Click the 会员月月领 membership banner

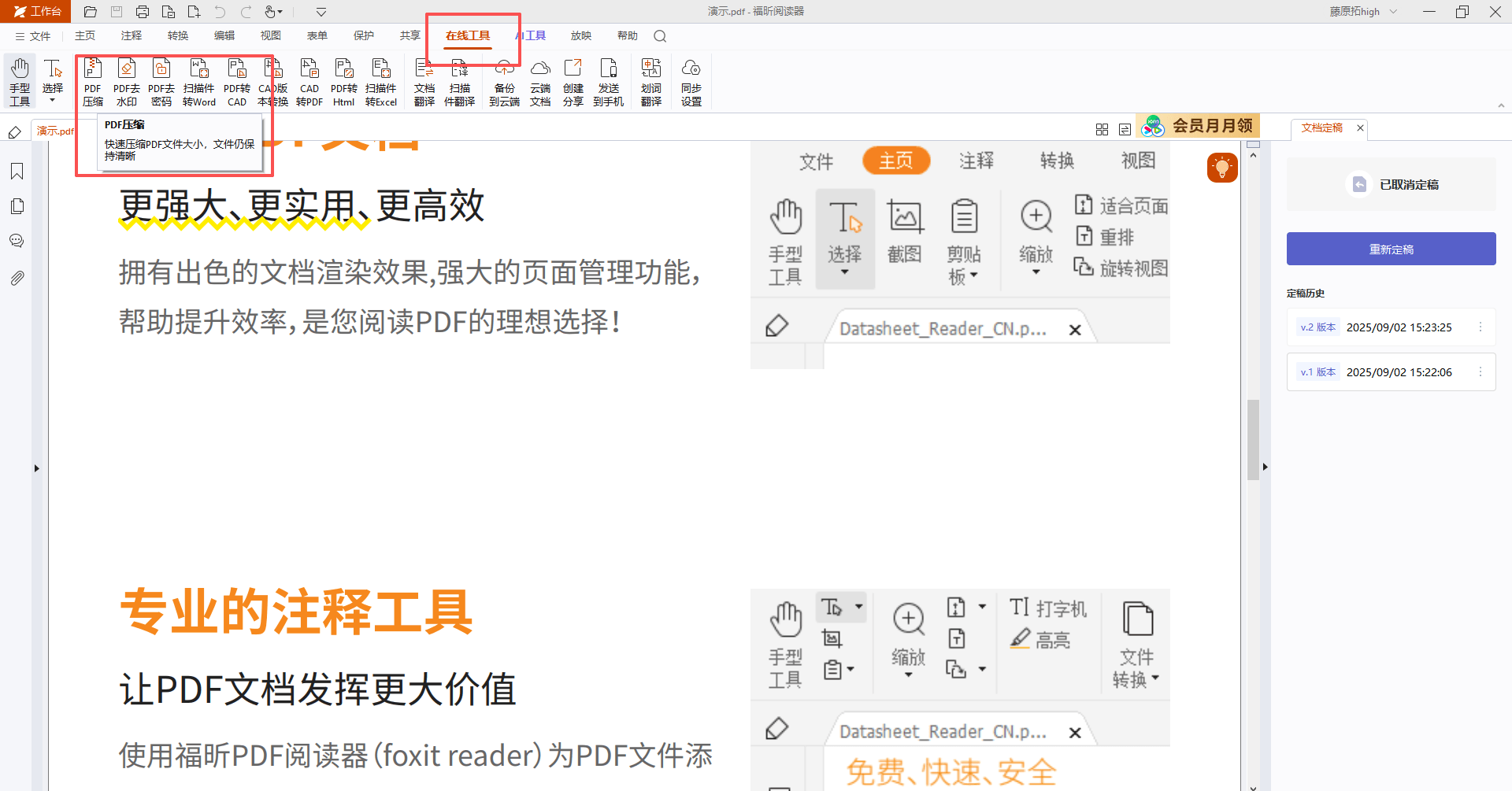click(x=1198, y=126)
